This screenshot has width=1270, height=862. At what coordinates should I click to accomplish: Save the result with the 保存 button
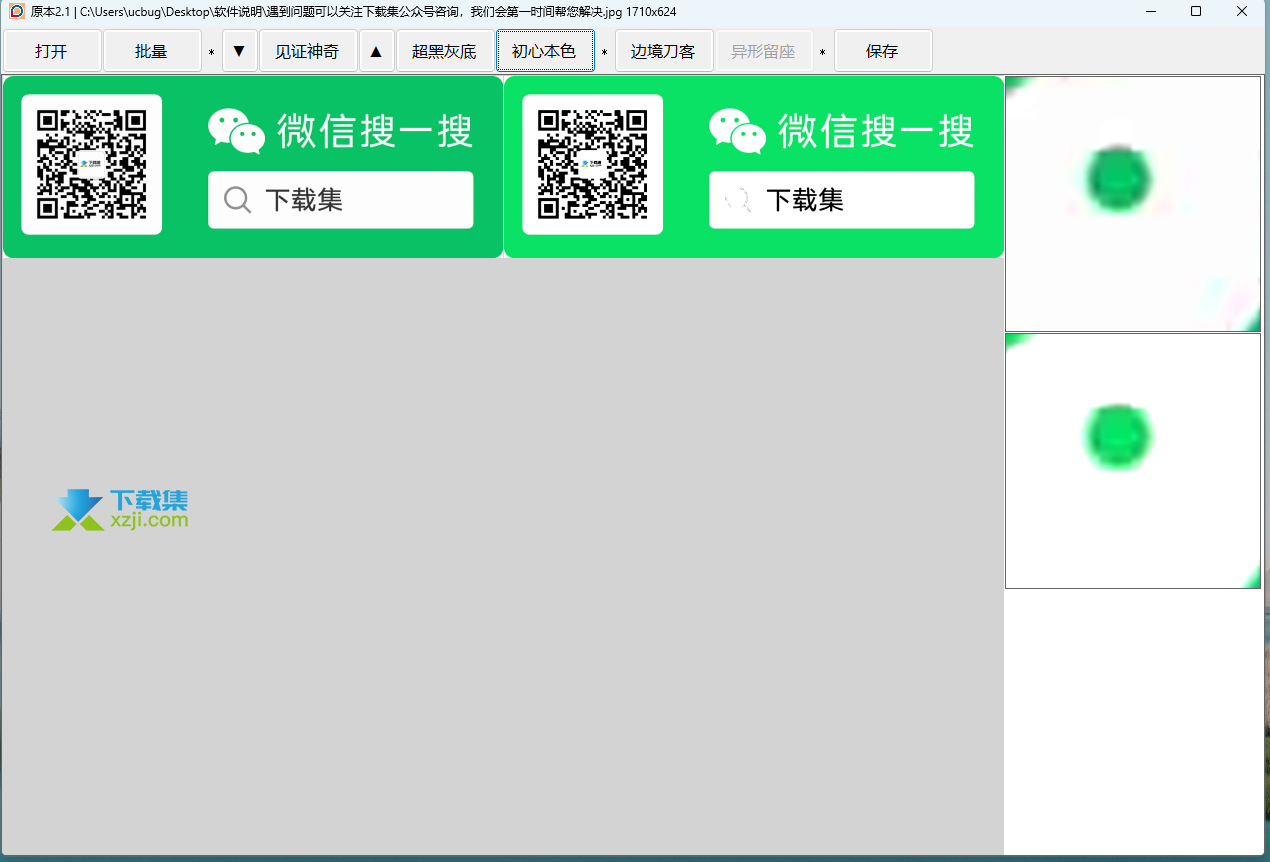(x=883, y=51)
